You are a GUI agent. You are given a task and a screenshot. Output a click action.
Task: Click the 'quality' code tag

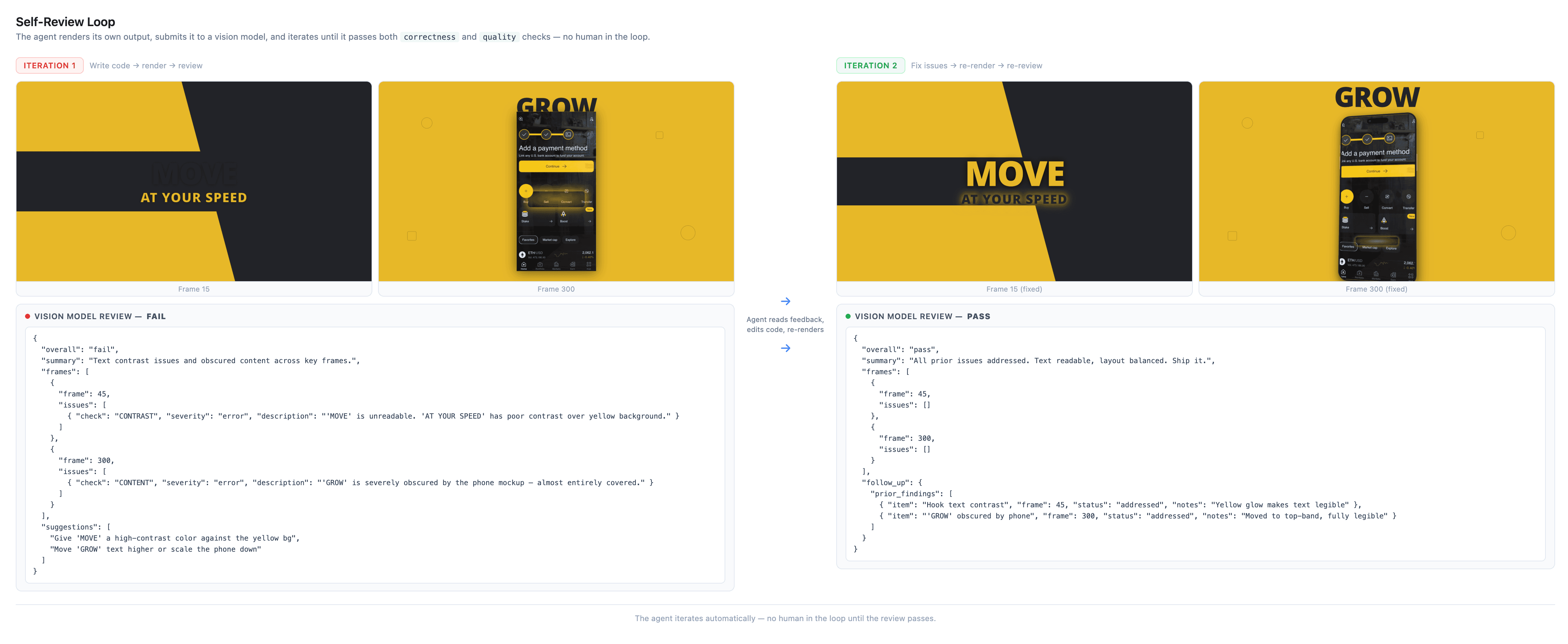pos(499,37)
